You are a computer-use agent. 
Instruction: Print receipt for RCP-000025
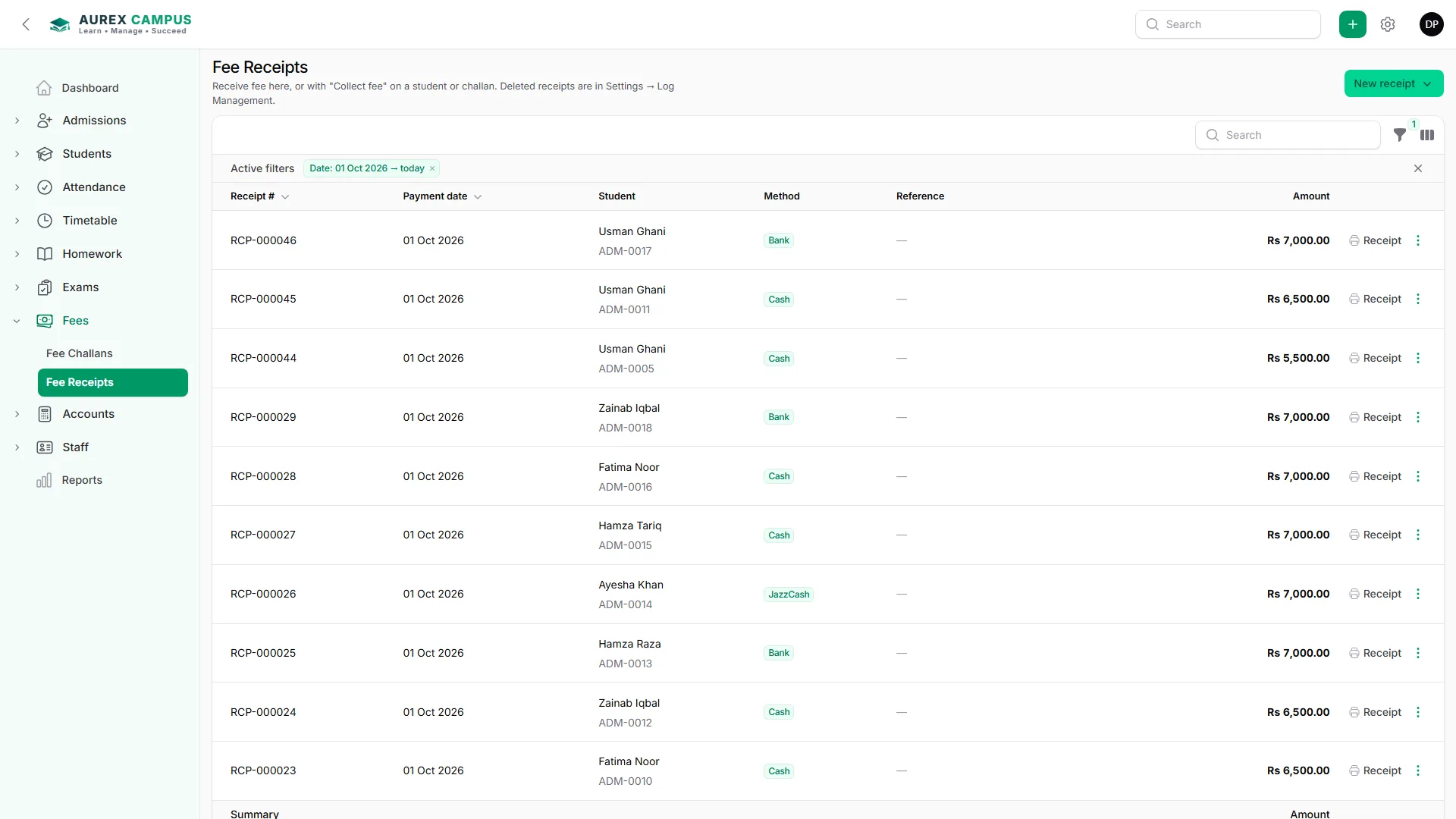[x=1375, y=653]
